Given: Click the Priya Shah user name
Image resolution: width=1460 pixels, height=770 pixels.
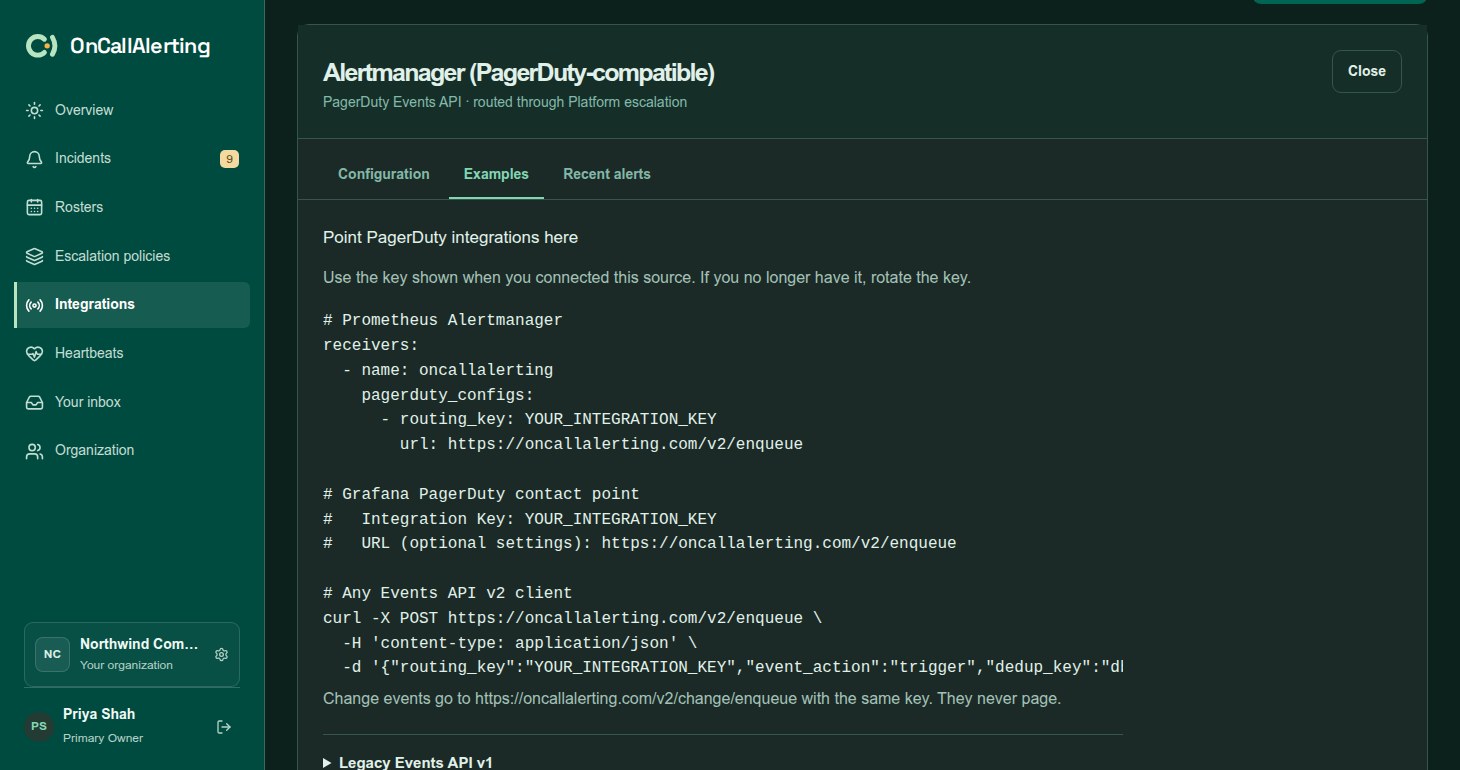Looking at the screenshot, I should click(x=99, y=714).
